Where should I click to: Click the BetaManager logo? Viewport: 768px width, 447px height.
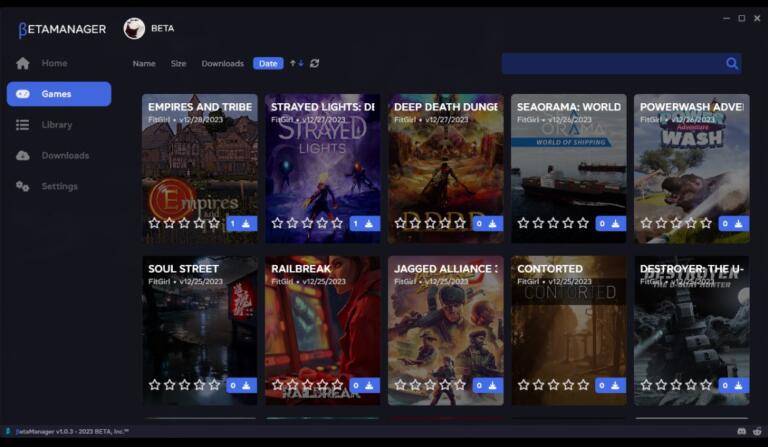[x=62, y=29]
